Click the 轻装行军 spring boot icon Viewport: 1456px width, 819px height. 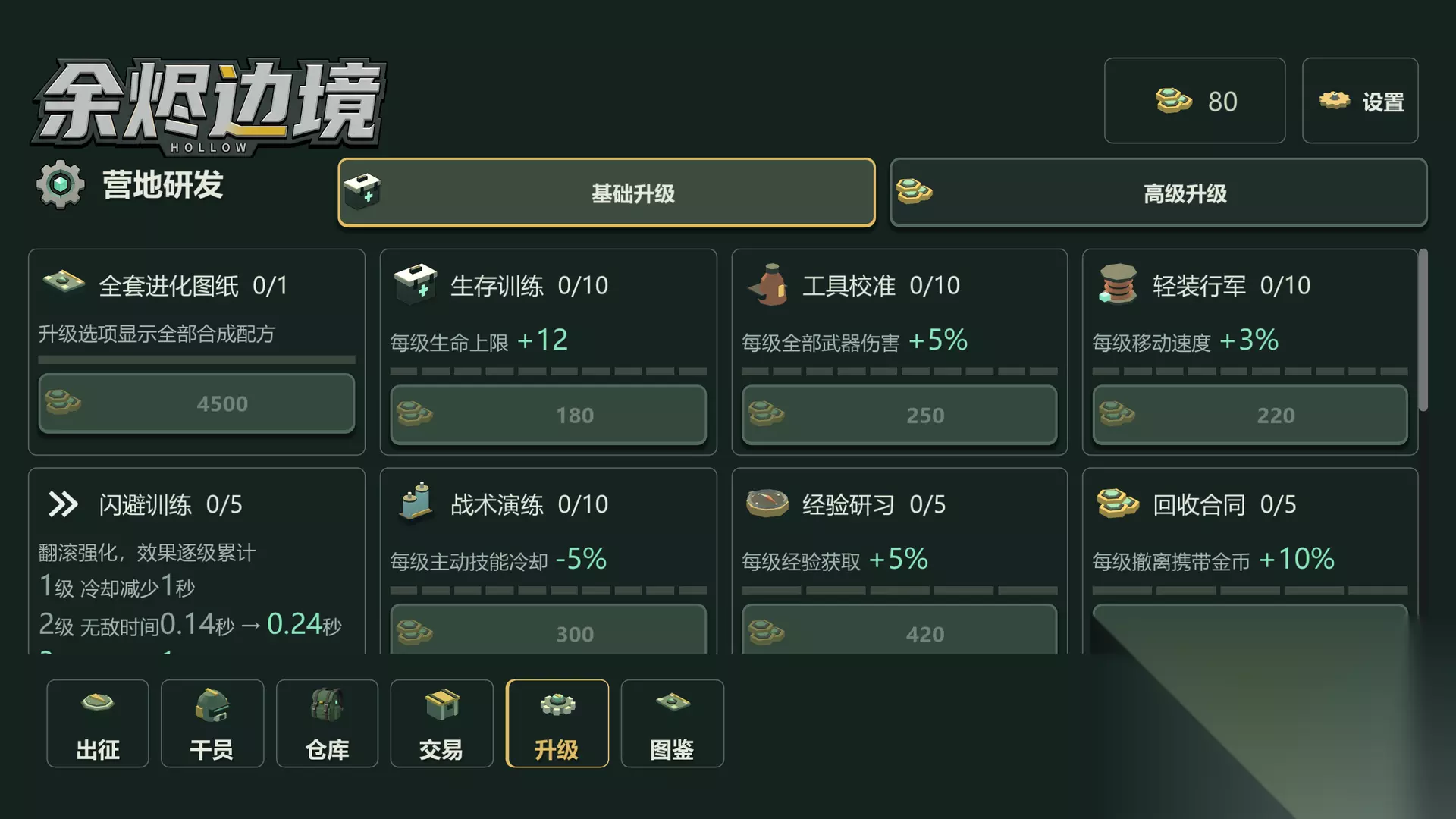(1118, 284)
